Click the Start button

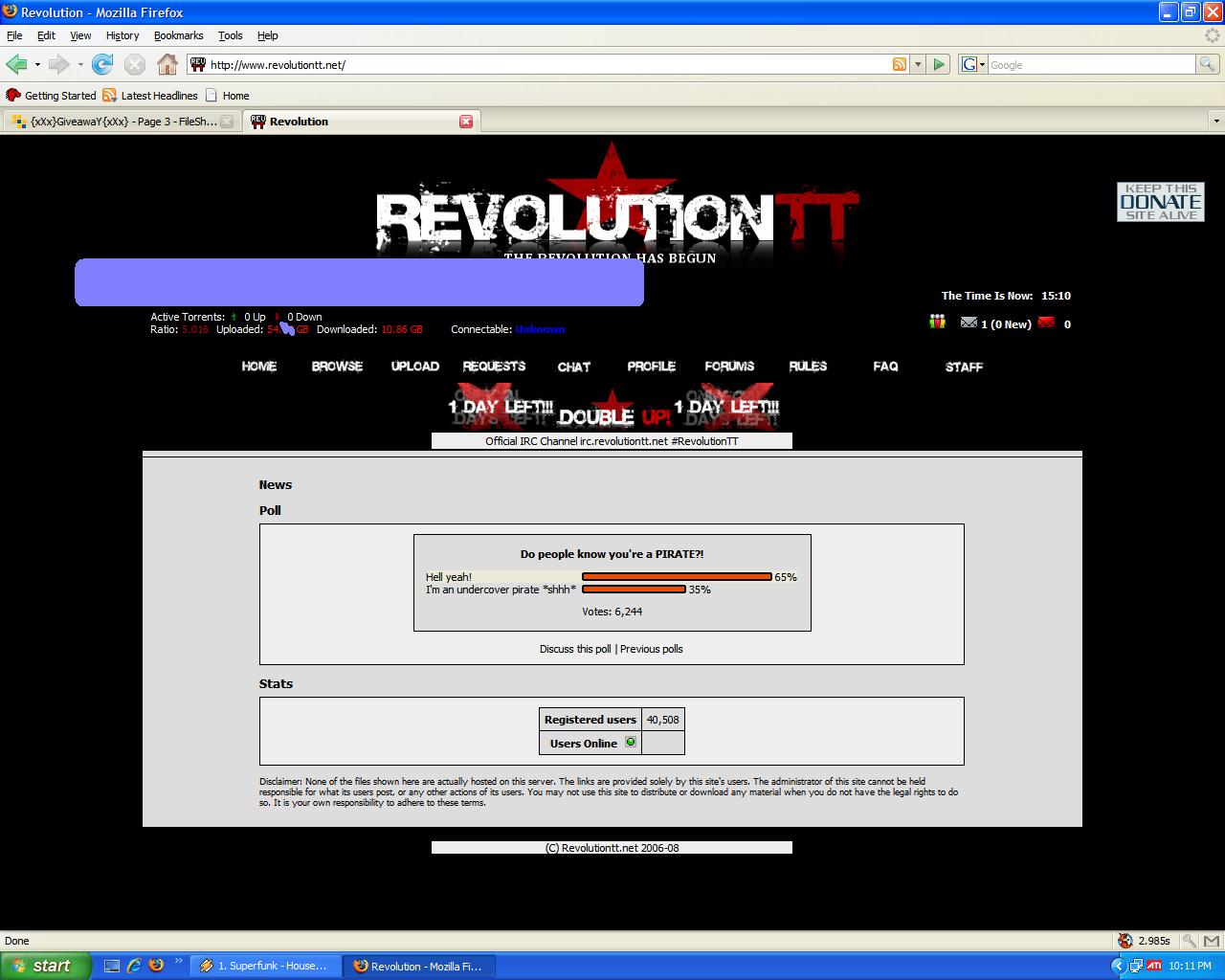click(46, 966)
